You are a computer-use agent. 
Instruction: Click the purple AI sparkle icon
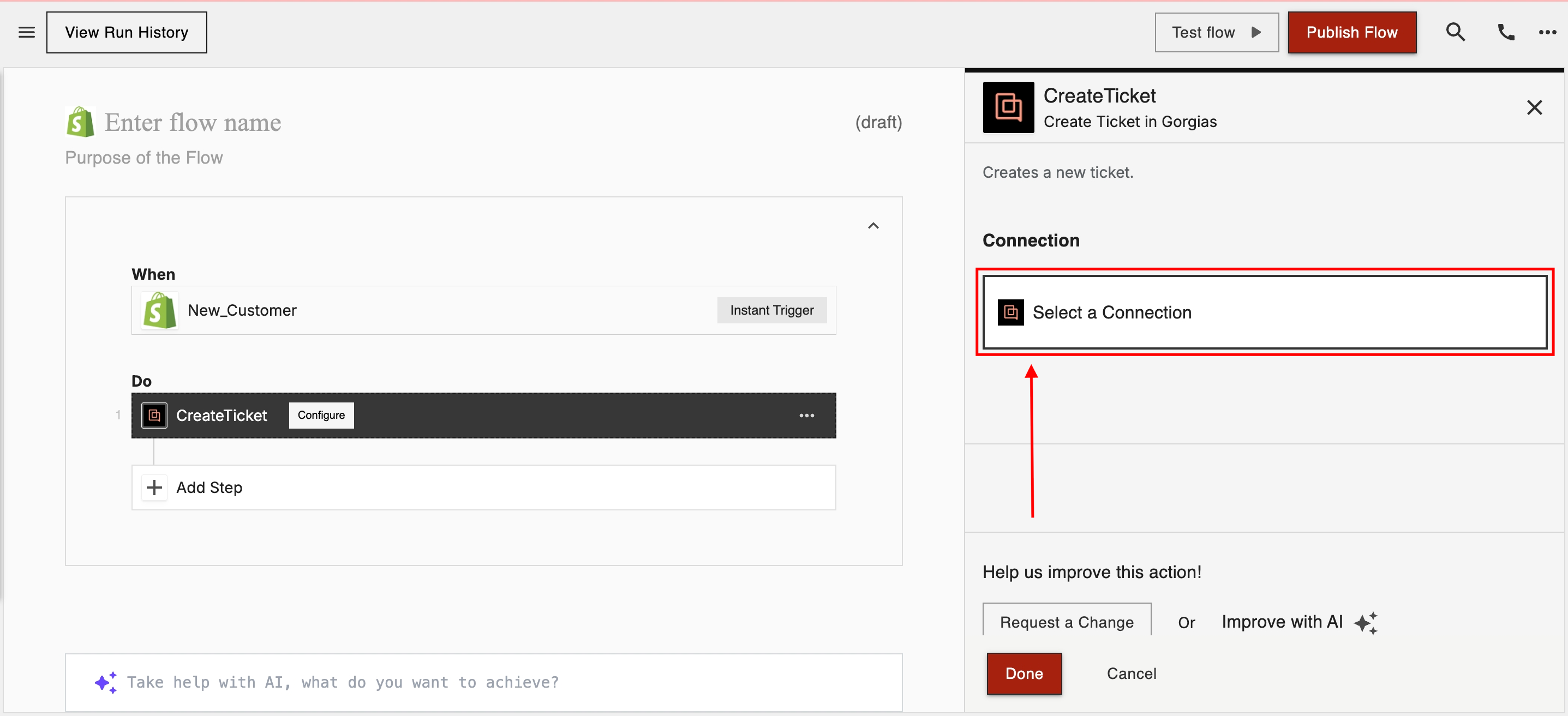coord(106,683)
